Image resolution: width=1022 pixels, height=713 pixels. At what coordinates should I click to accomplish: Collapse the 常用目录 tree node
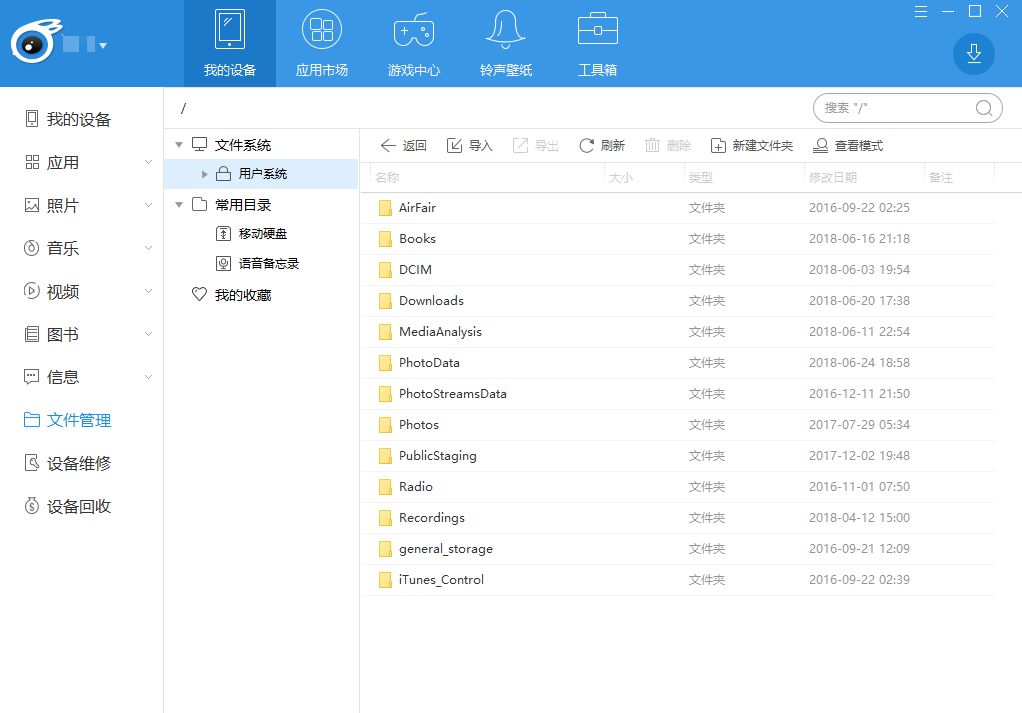tap(179, 205)
